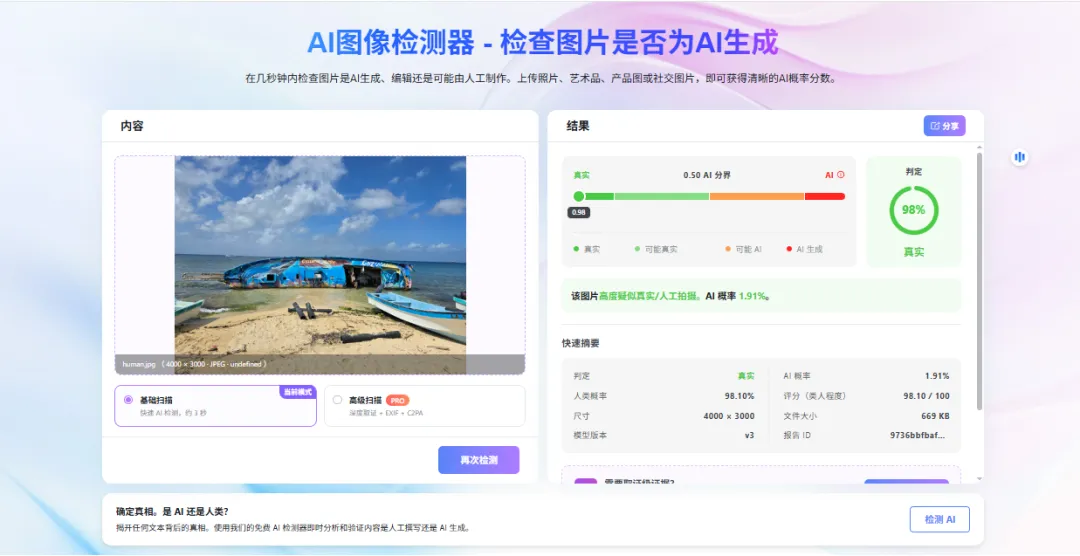
Task: Click the 报告 ID value 9736bbfbaf...
Action: click(917, 435)
